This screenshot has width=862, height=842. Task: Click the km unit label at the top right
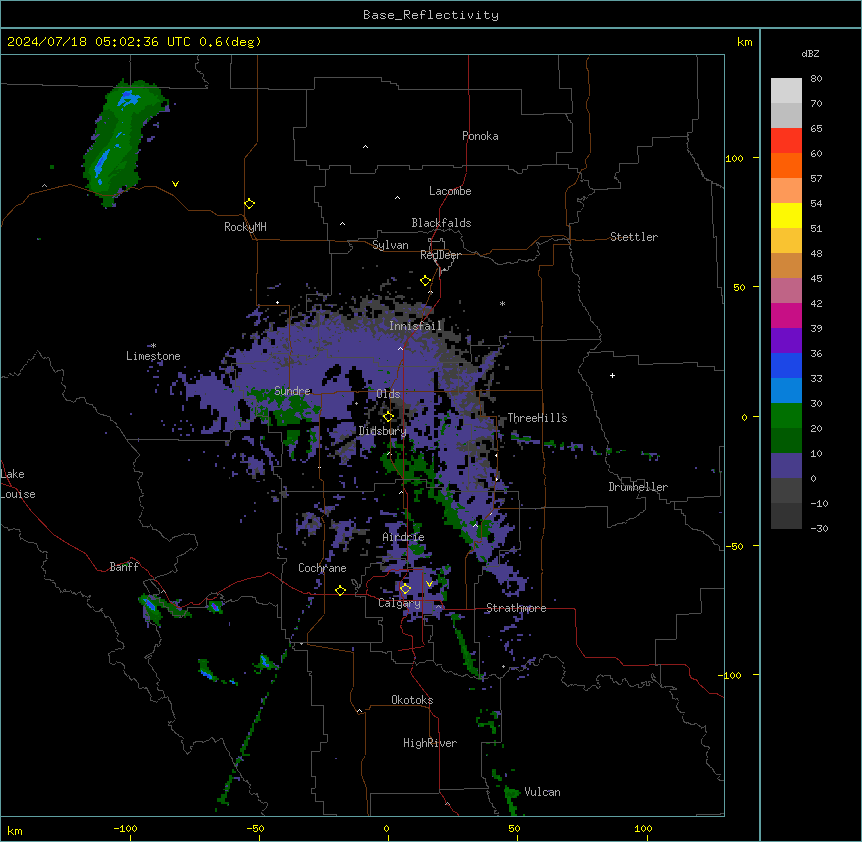(744, 42)
